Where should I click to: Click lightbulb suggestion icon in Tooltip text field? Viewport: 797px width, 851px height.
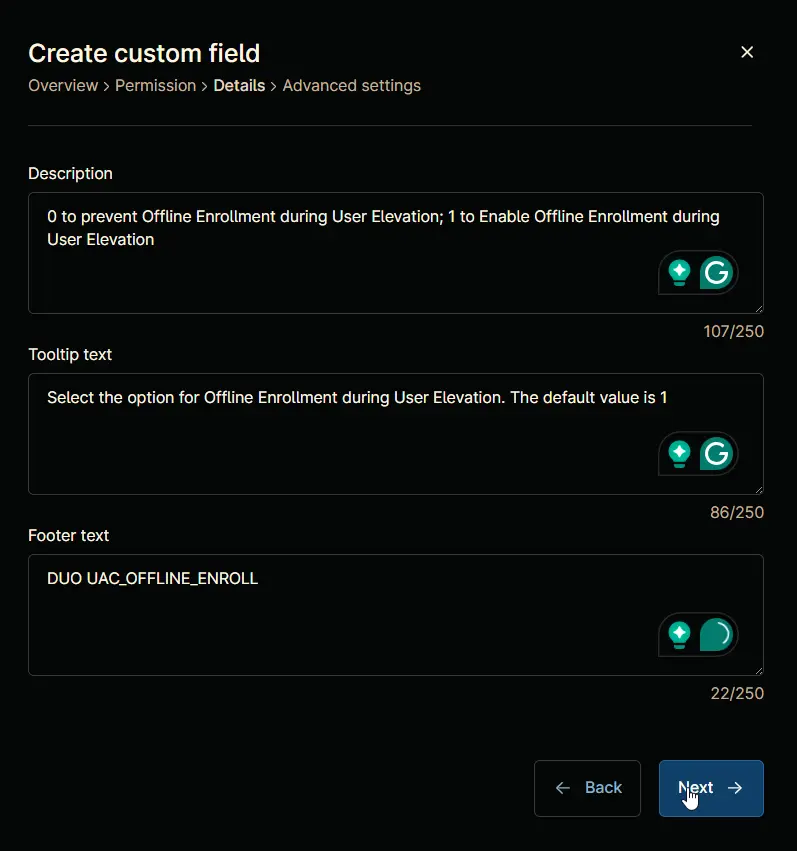pos(679,454)
